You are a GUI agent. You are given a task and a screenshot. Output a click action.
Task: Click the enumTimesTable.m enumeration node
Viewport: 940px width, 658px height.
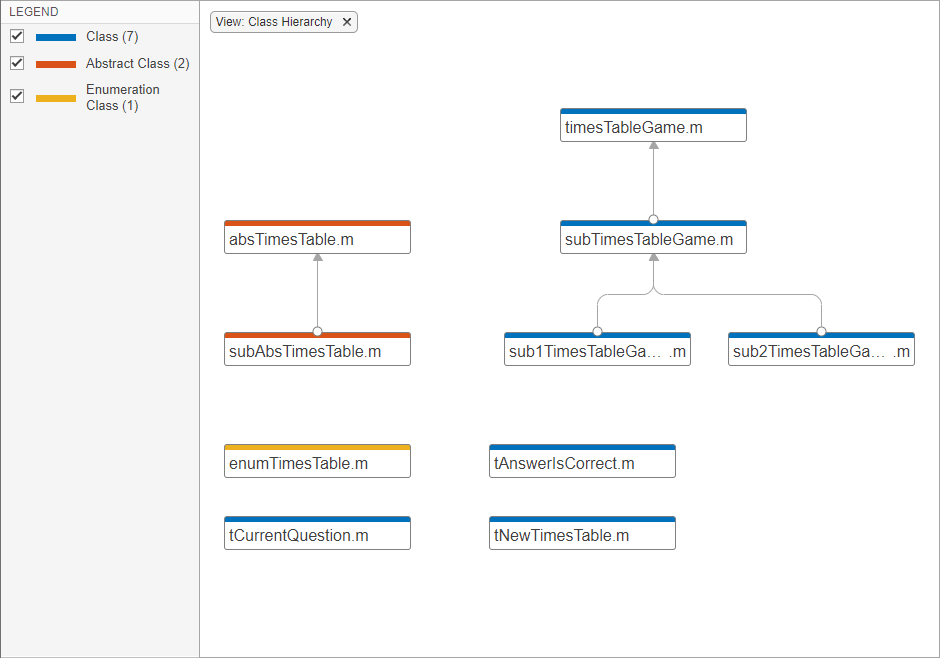(x=317, y=463)
